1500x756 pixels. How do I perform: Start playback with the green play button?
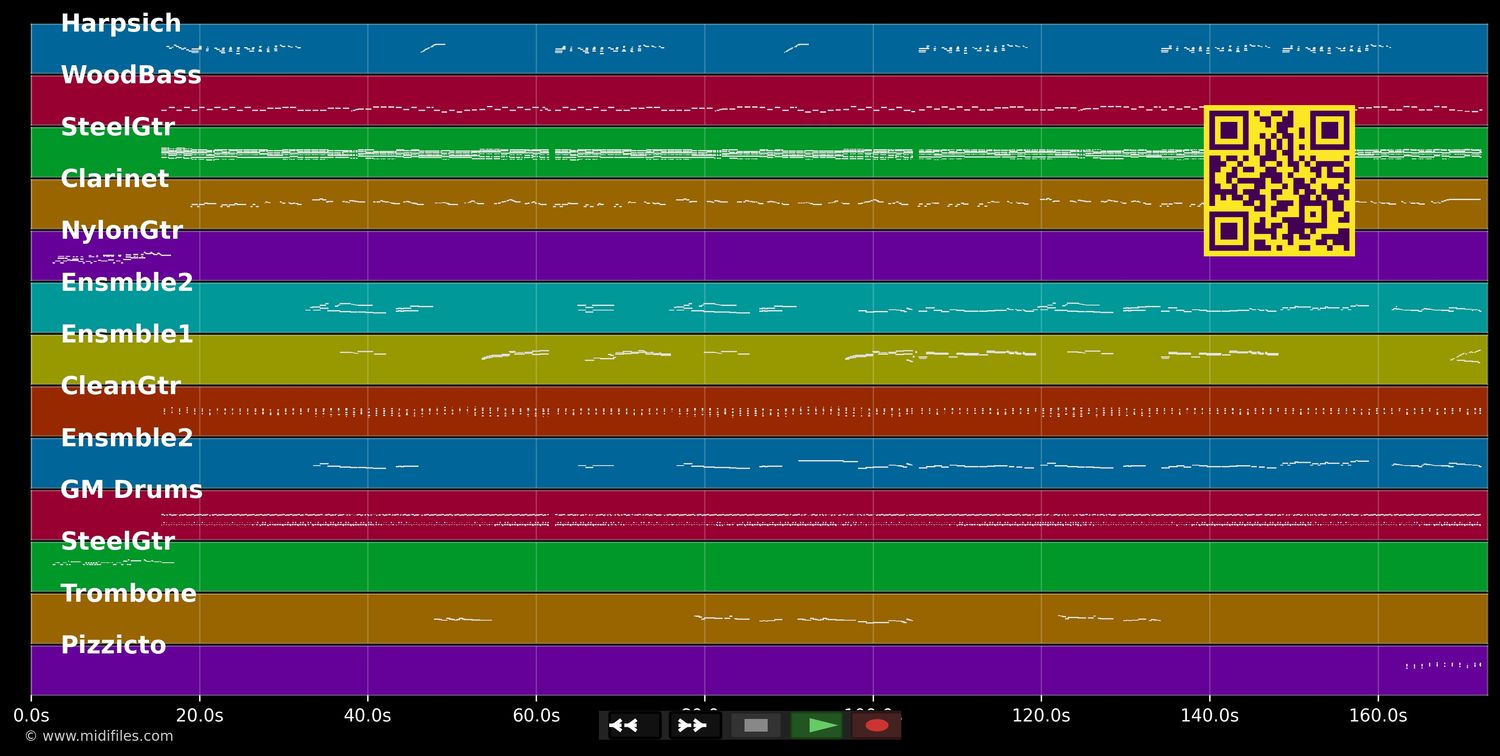[x=818, y=725]
